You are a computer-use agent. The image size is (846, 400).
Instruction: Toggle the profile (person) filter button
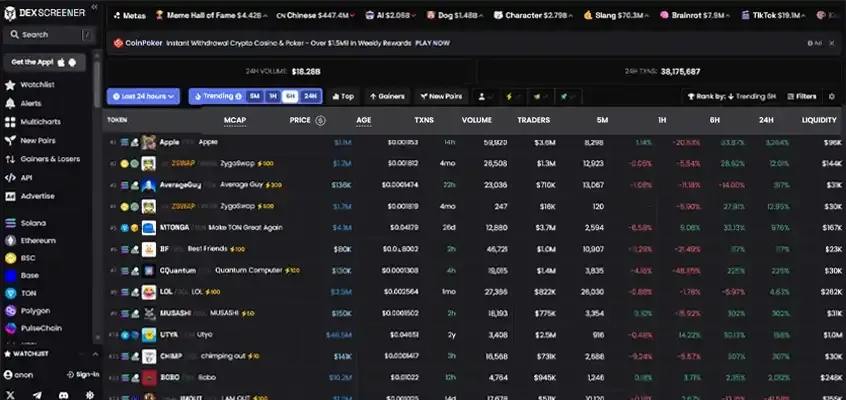coord(486,97)
